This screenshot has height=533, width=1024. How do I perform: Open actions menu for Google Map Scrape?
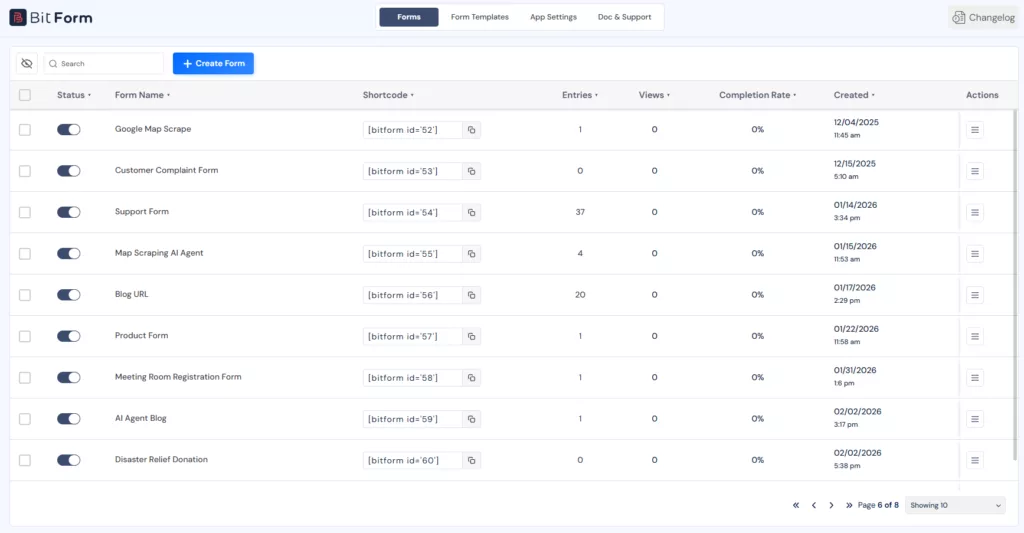coord(974,130)
